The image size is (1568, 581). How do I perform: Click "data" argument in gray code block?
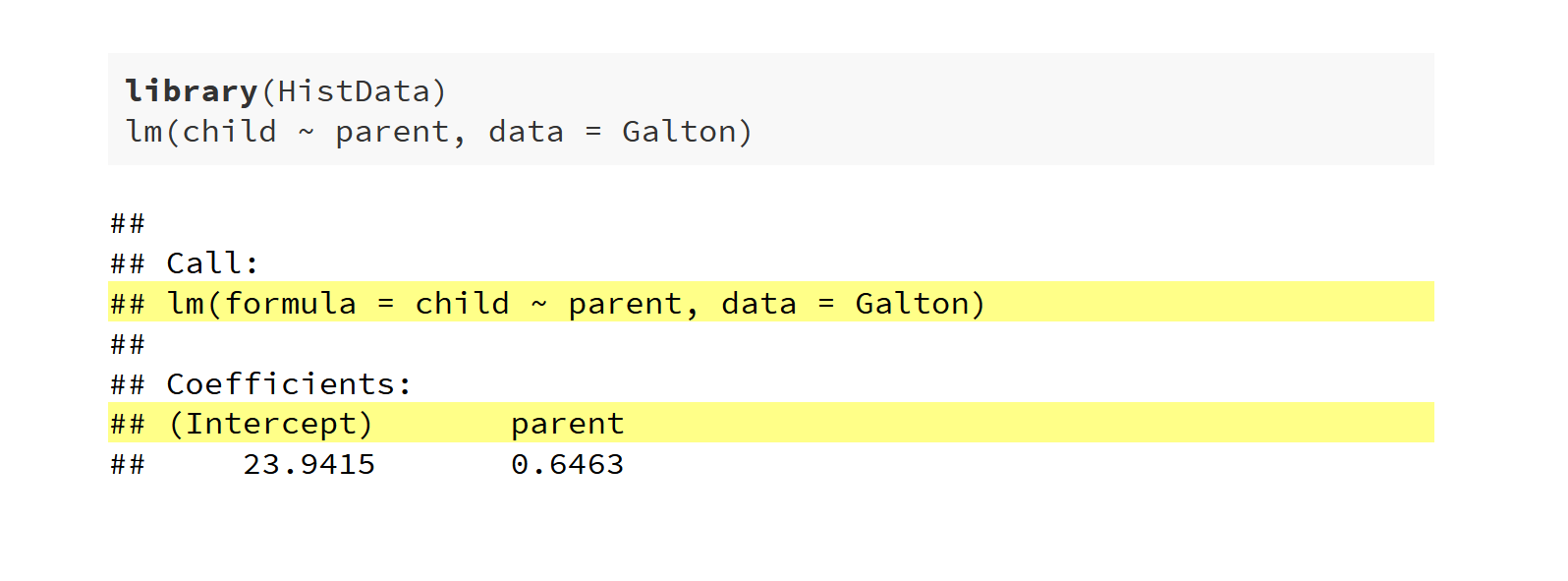526,132
